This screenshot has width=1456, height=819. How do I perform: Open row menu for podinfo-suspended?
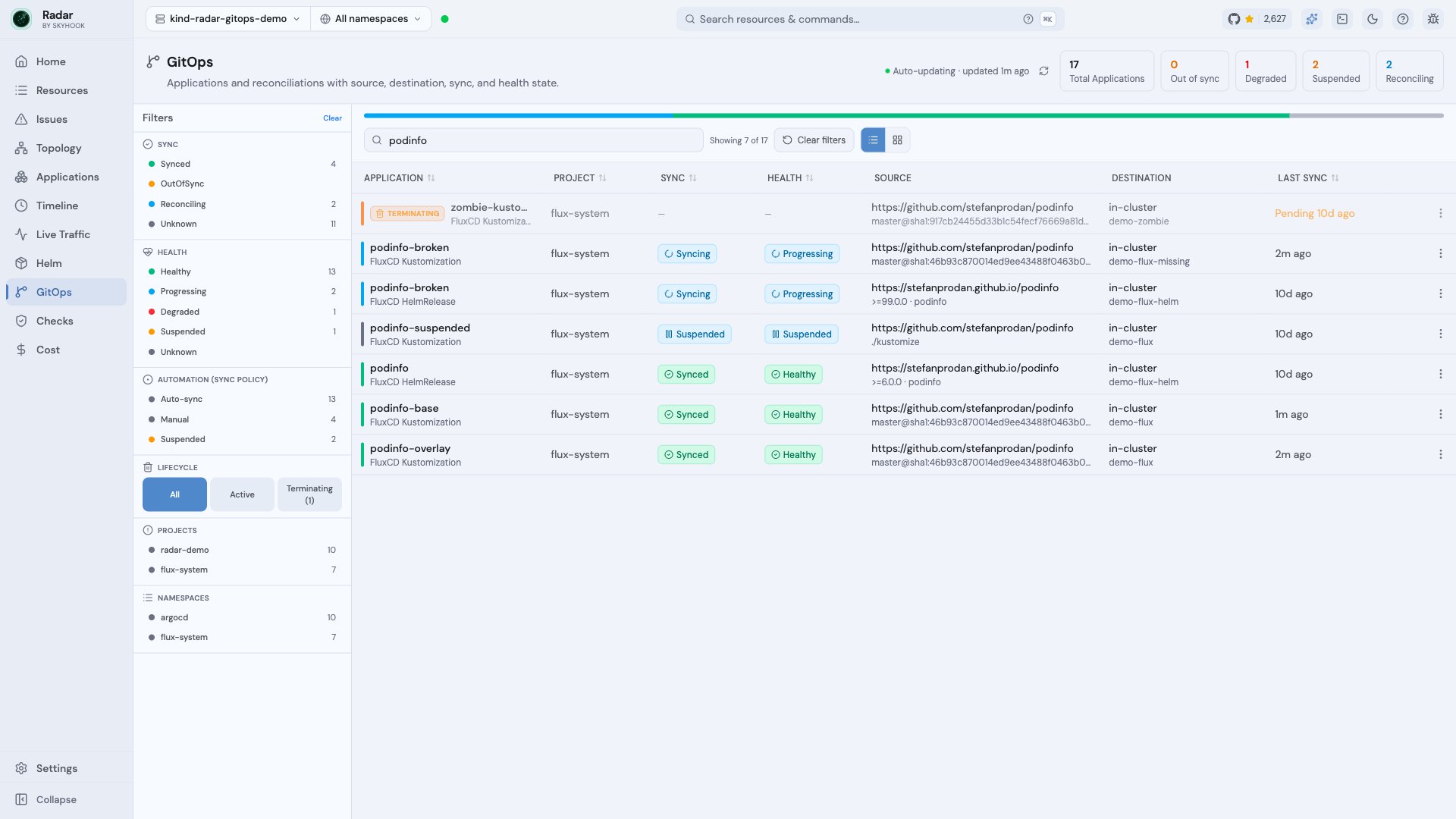click(1441, 334)
